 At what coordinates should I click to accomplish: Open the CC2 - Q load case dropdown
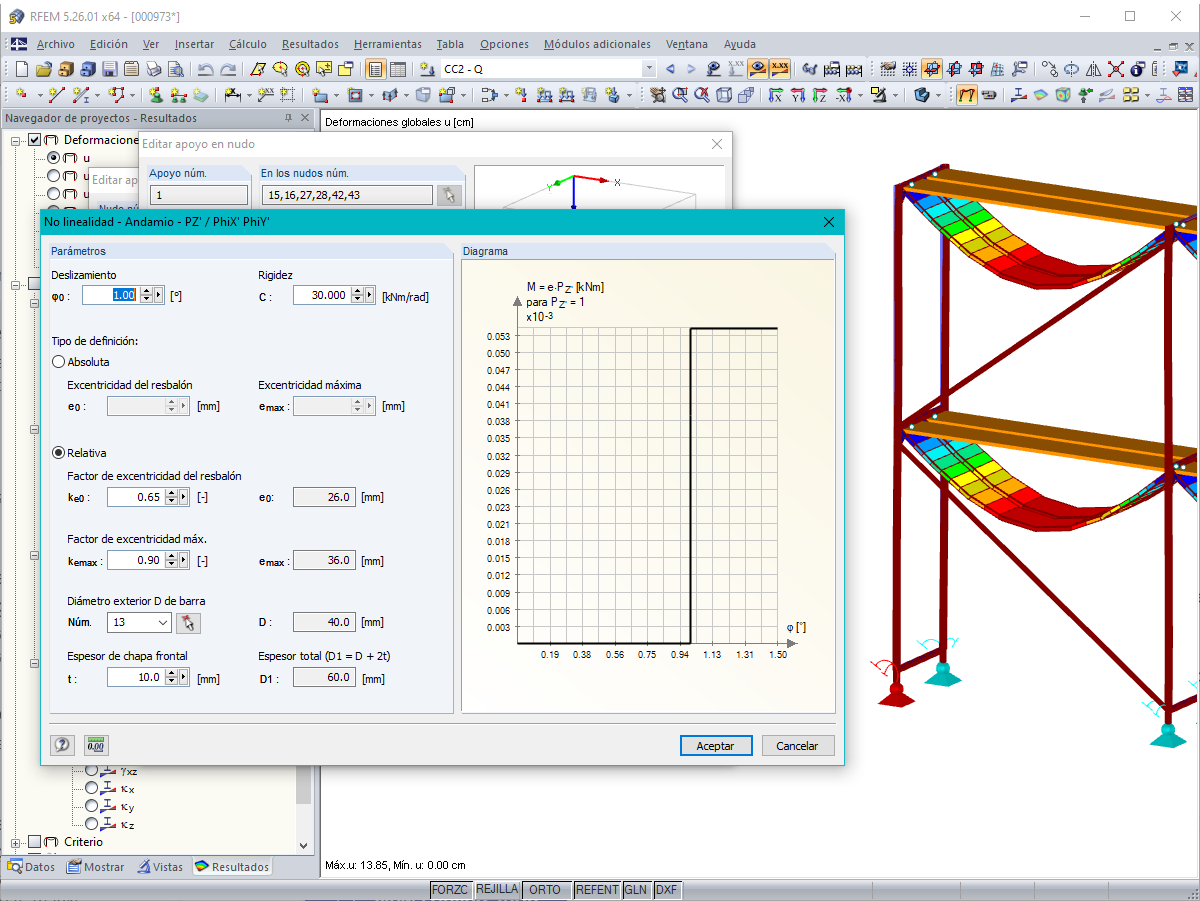[x=649, y=69]
